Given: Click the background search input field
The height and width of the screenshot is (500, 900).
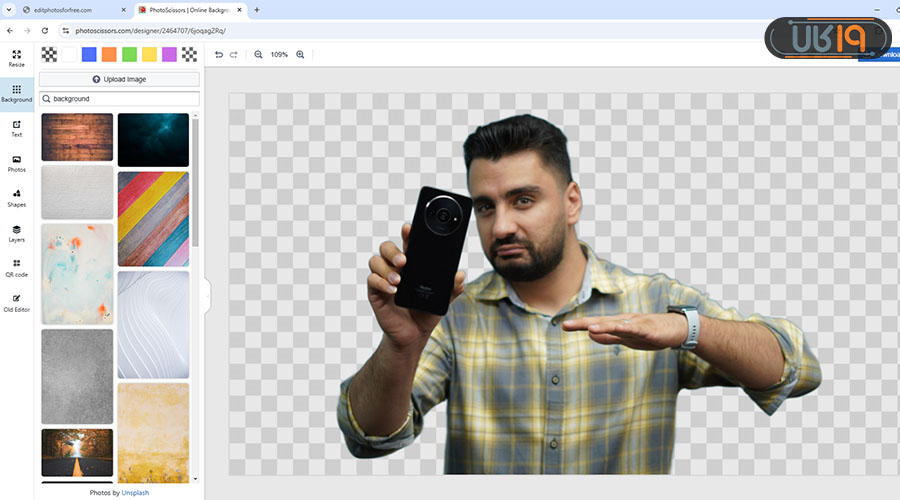Looking at the screenshot, I should coord(124,99).
